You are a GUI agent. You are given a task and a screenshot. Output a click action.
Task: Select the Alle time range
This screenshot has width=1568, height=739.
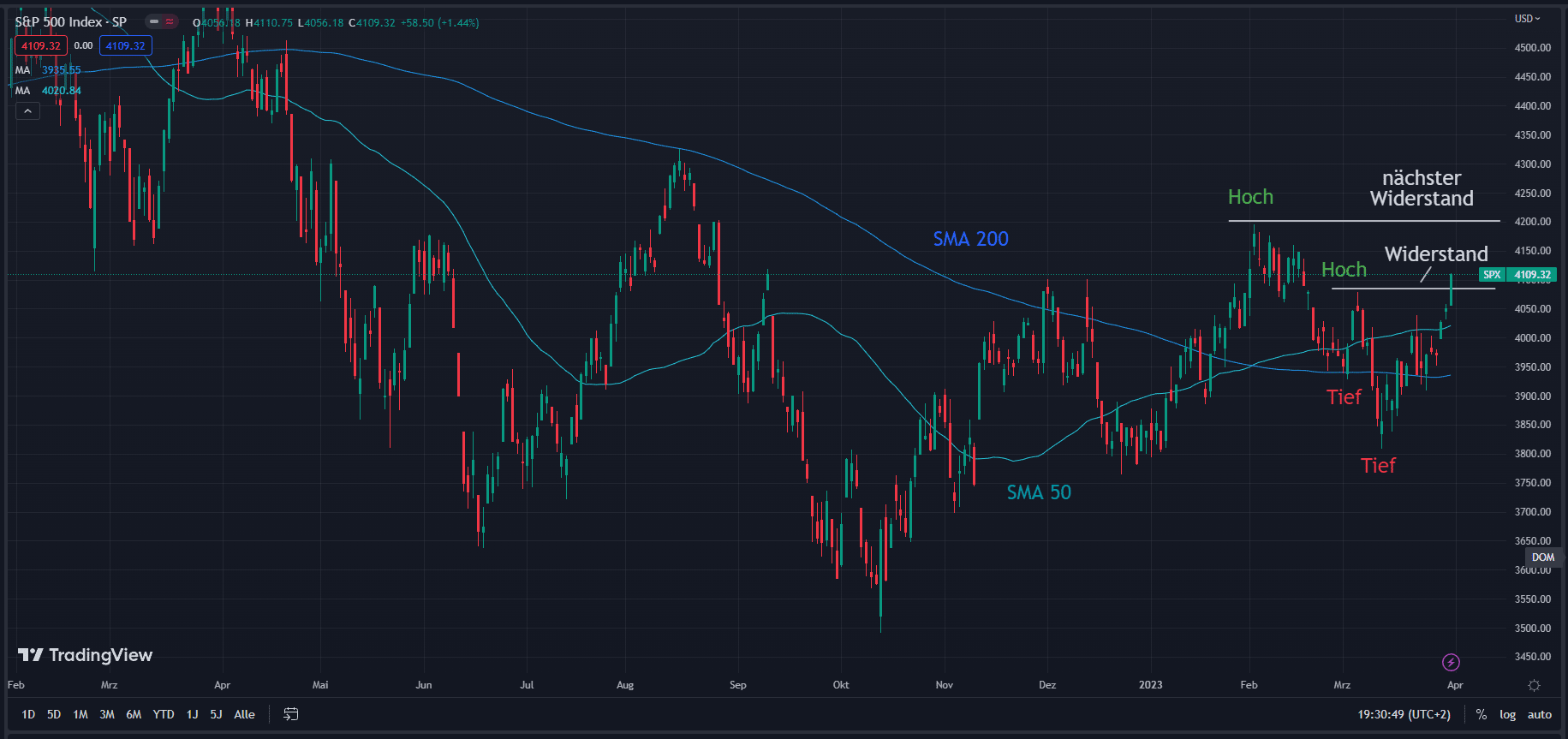[245, 714]
